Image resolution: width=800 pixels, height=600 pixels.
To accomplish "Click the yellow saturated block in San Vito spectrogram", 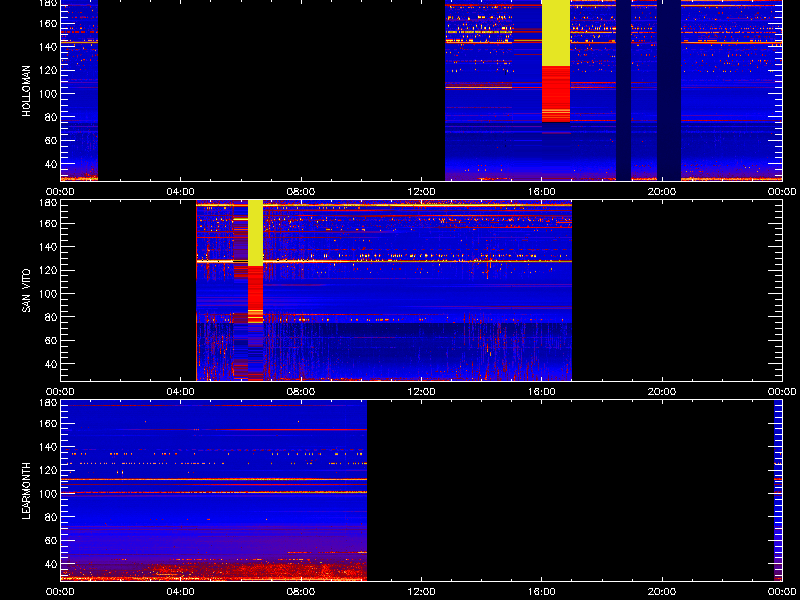I will point(255,233).
